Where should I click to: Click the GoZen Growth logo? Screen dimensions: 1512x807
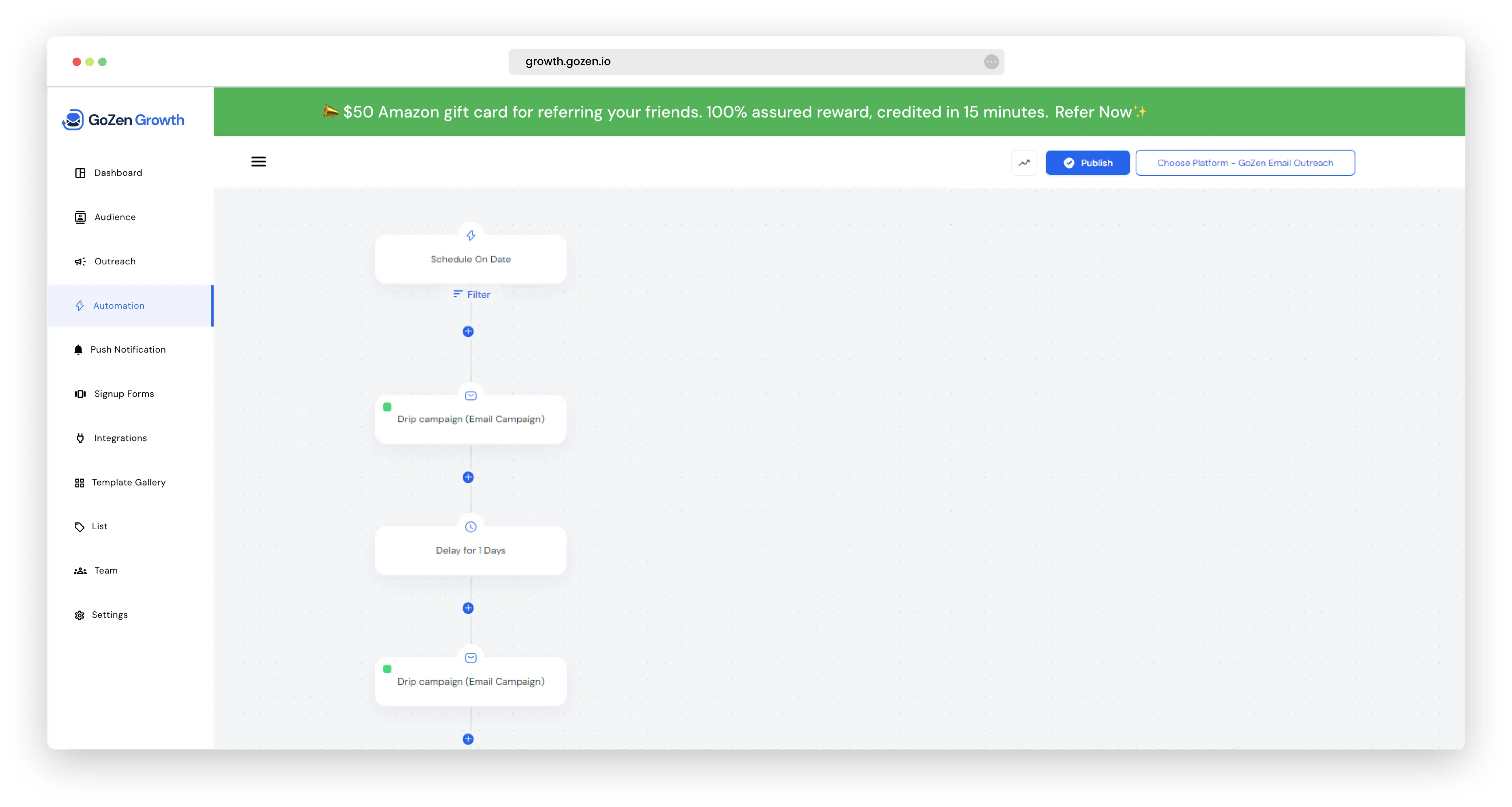click(123, 120)
